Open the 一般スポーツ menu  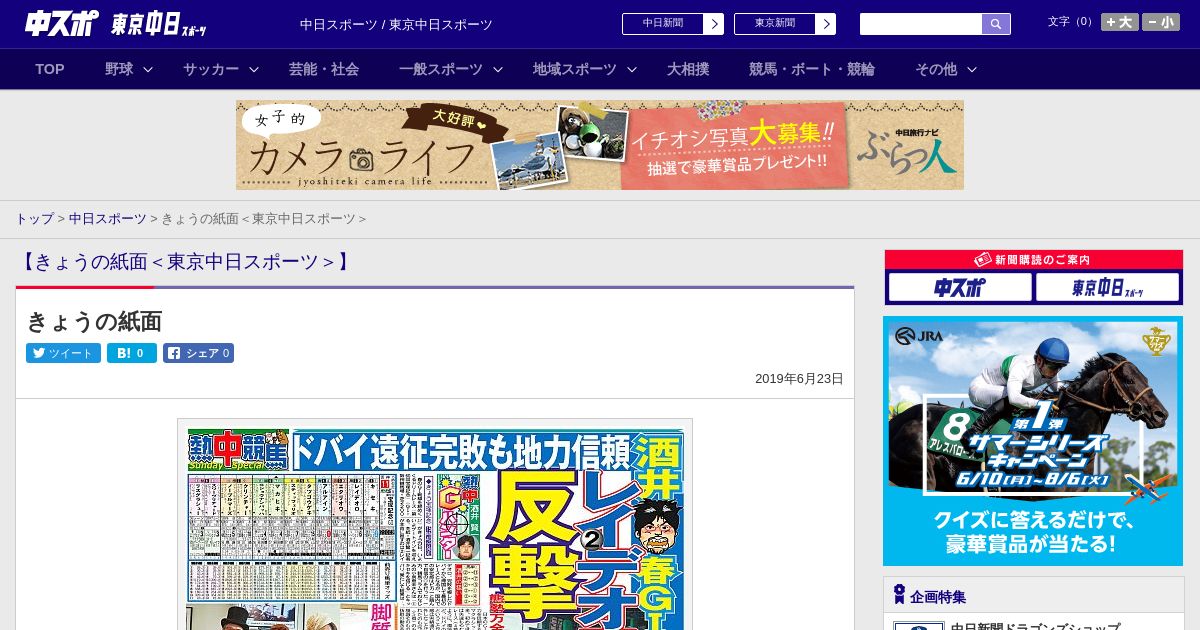pos(441,69)
